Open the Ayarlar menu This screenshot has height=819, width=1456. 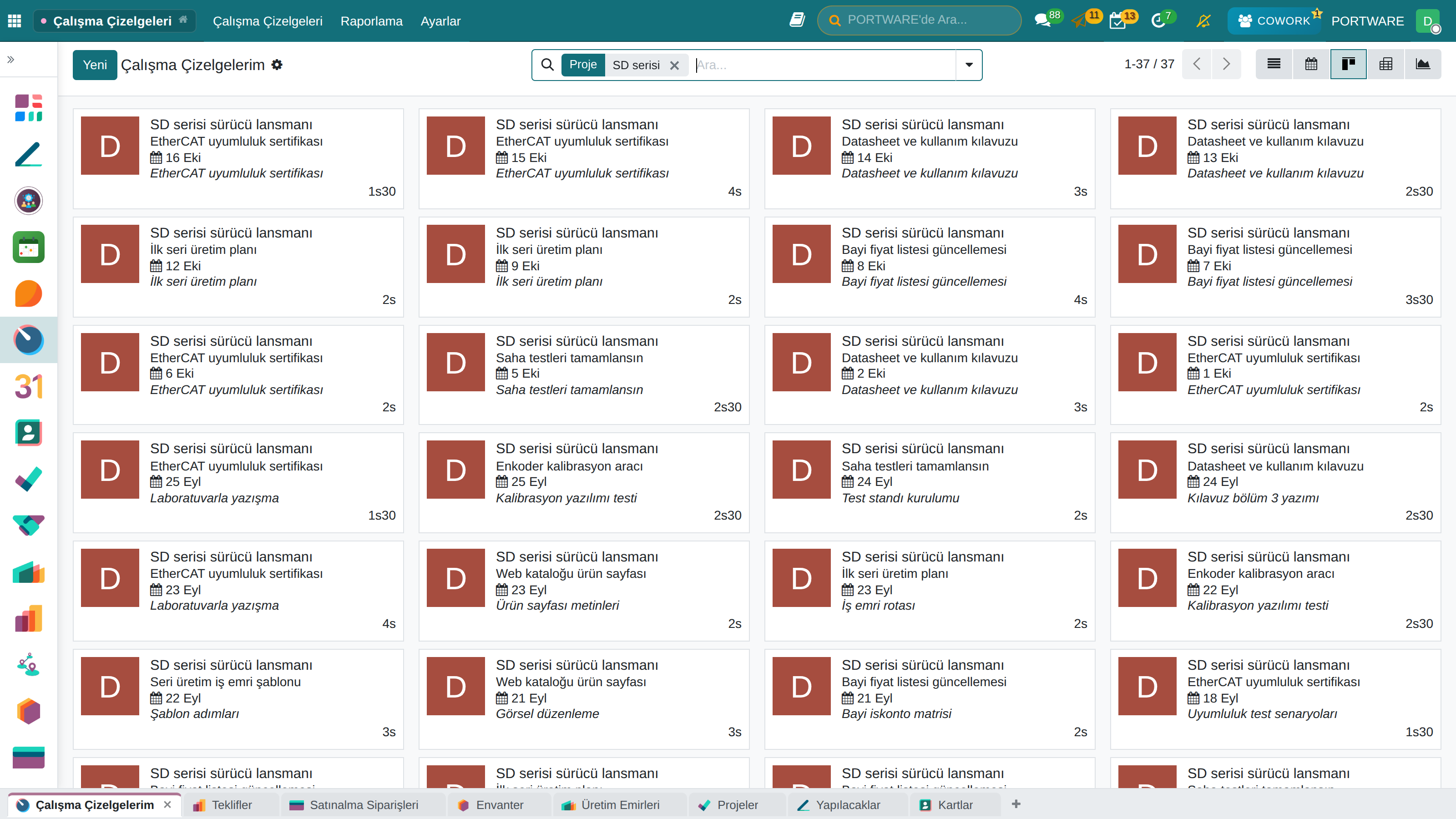pos(440,21)
